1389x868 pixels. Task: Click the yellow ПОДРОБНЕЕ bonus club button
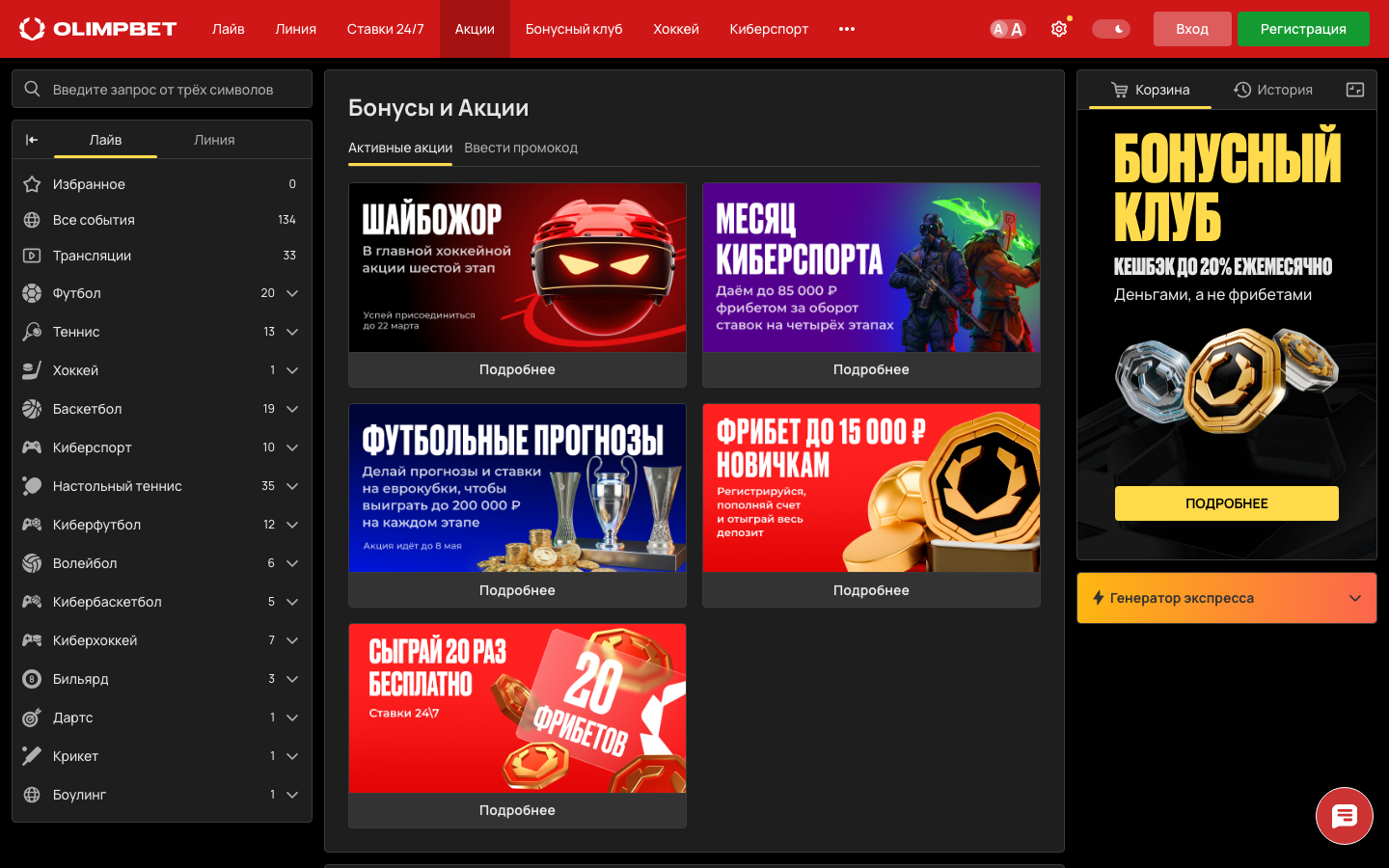[1226, 503]
